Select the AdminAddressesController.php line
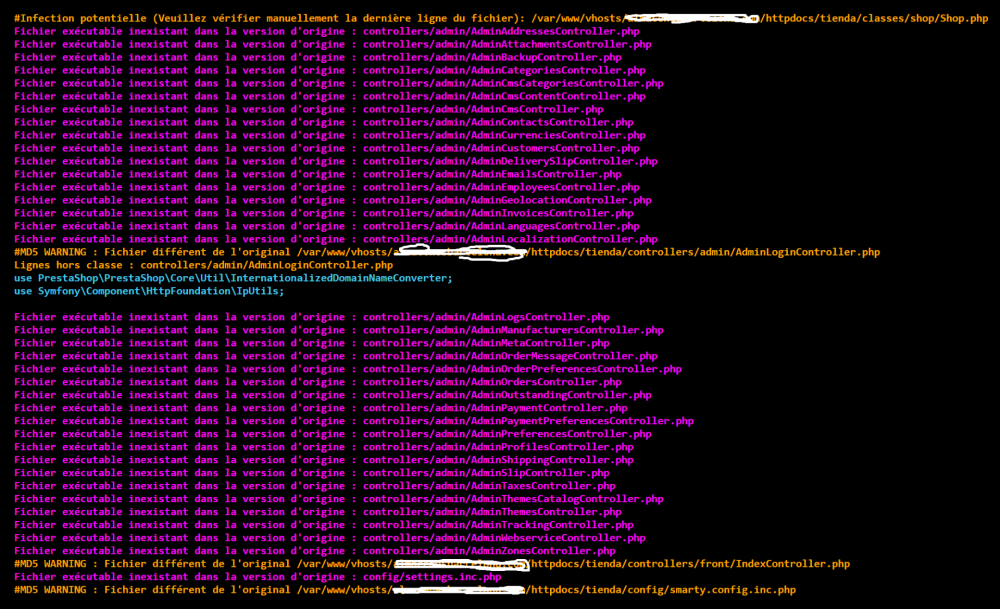This screenshot has width=1000, height=609. point(327,31)
